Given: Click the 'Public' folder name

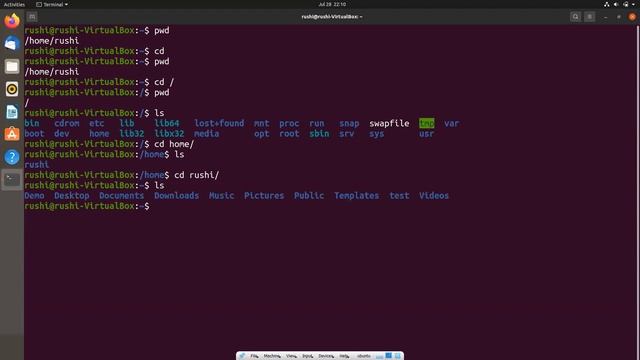Looking at the screenshot, I should pos(309,196).
